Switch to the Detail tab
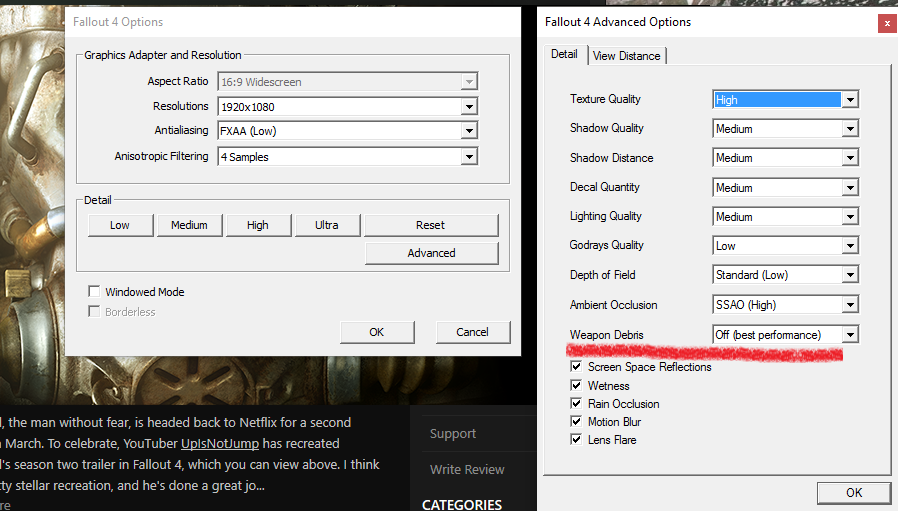This screenshot has height=511, width=898. 565,54
